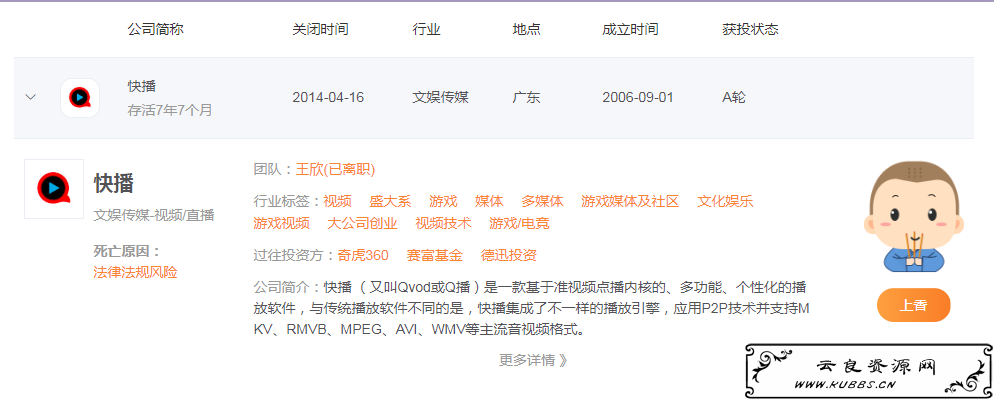Click 文娱传媒-视频/直播 category text
994x400 pixels.
(x=154, y=216)
